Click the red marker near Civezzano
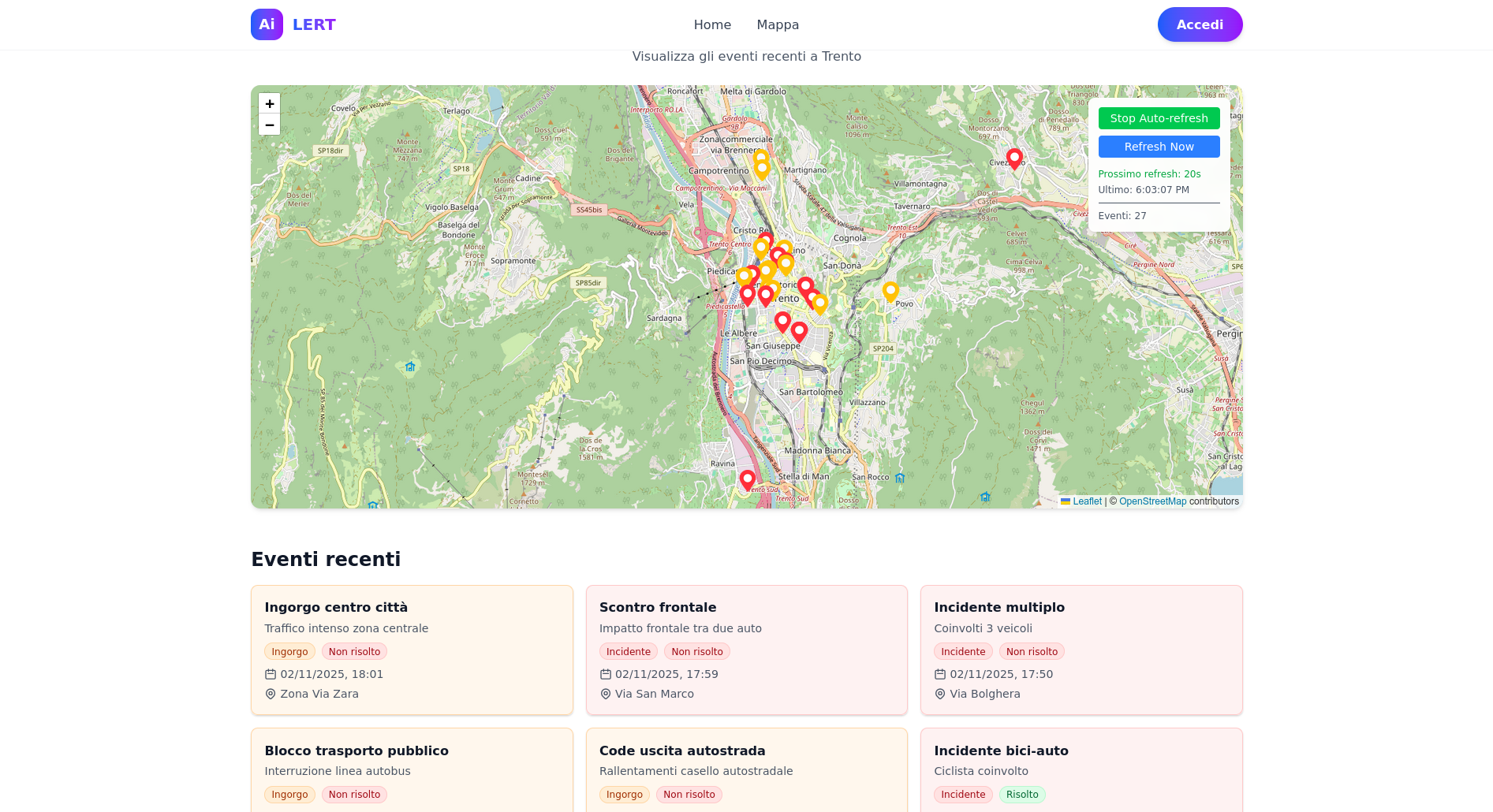1493x812 pixels. click(1014, 158)
